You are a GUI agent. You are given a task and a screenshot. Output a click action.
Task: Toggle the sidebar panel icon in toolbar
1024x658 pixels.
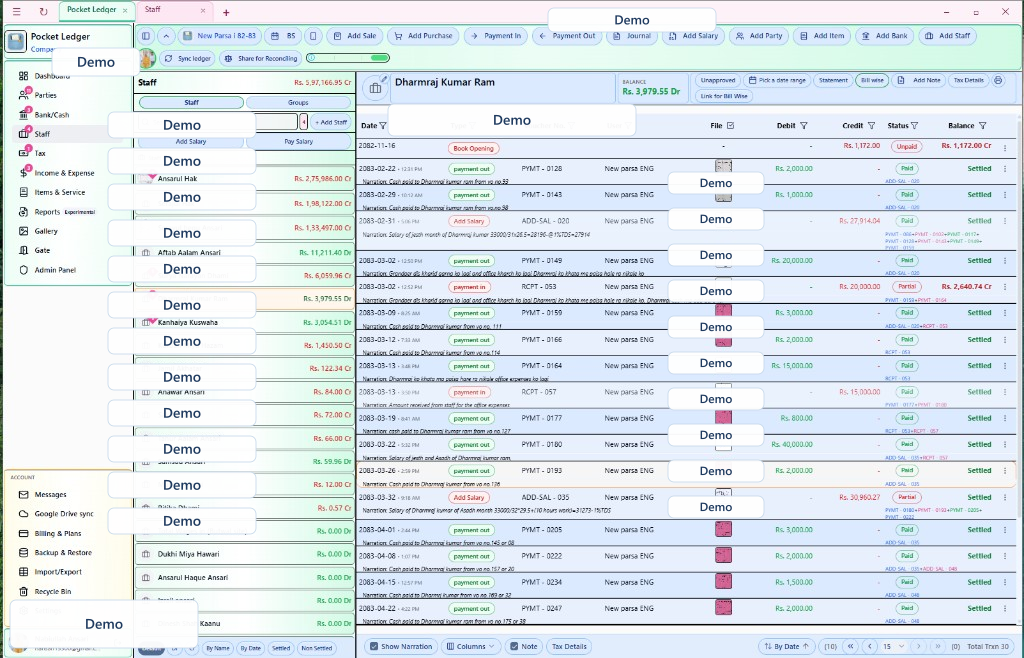point(146,36)
